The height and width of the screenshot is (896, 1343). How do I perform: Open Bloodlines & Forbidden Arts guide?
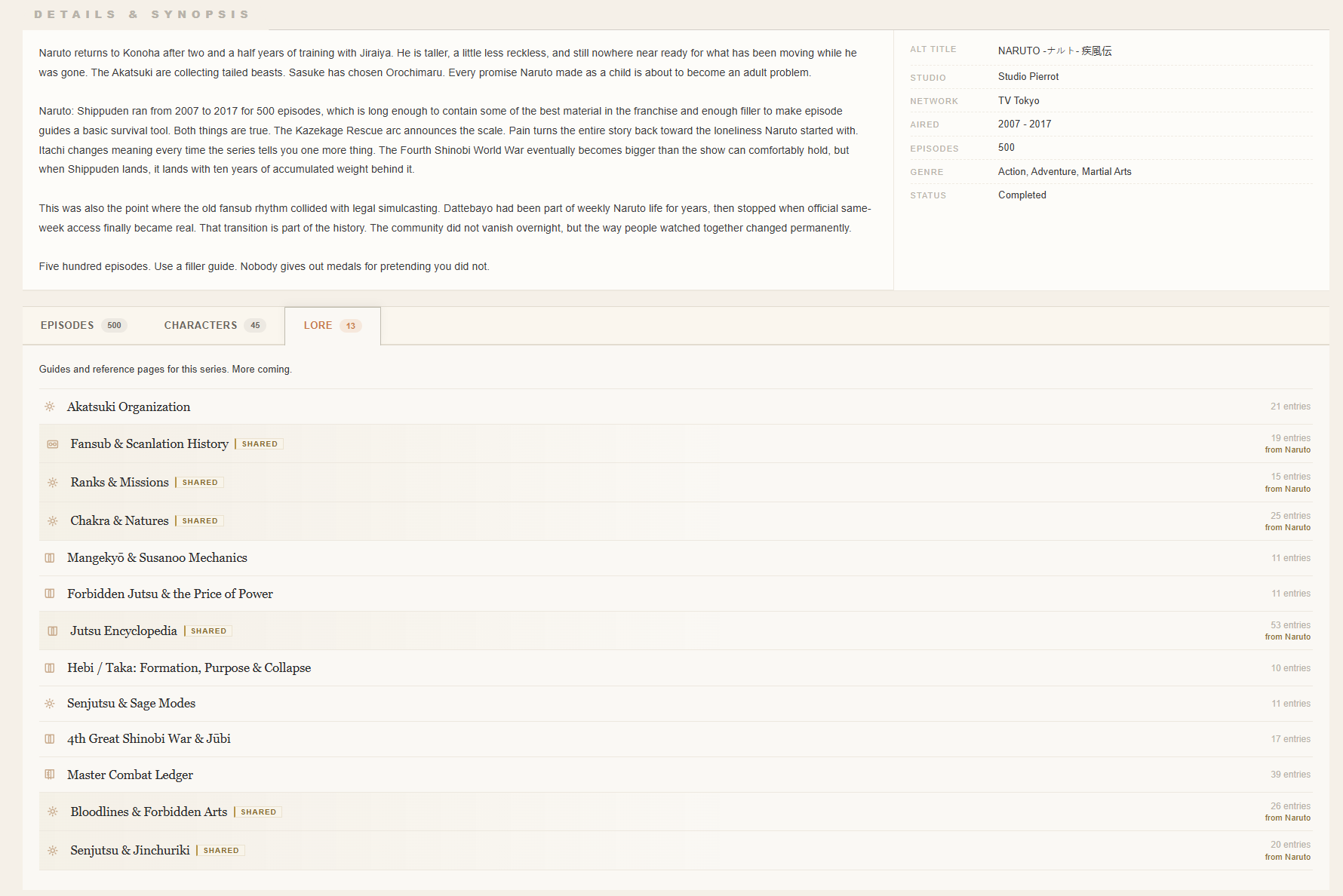pos(149,812)
